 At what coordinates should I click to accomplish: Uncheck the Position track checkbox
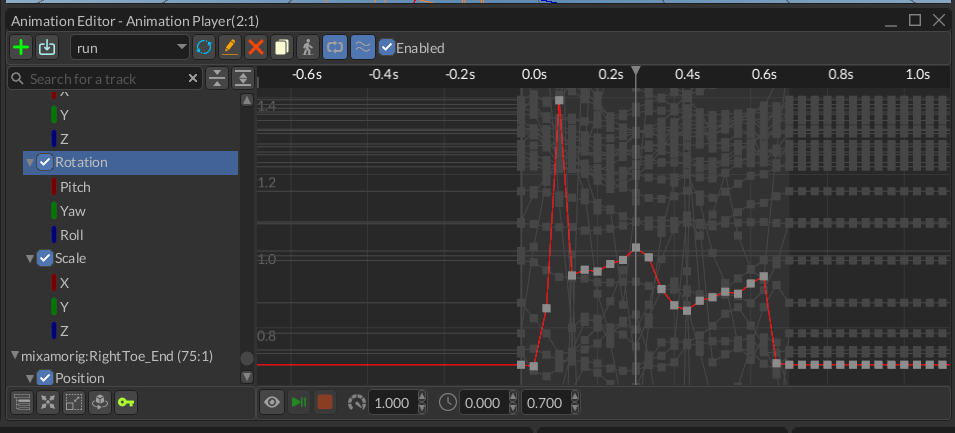44,378
